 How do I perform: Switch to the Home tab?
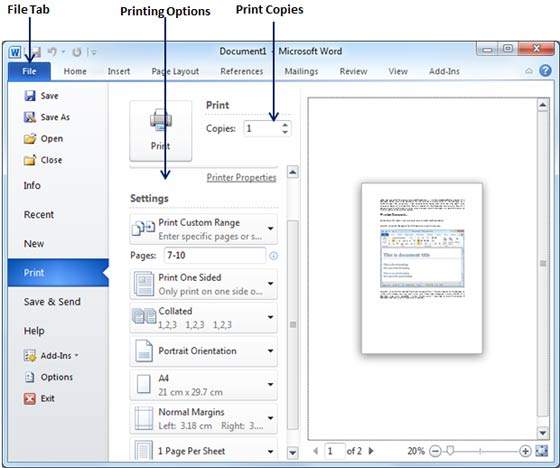[75, 71]
